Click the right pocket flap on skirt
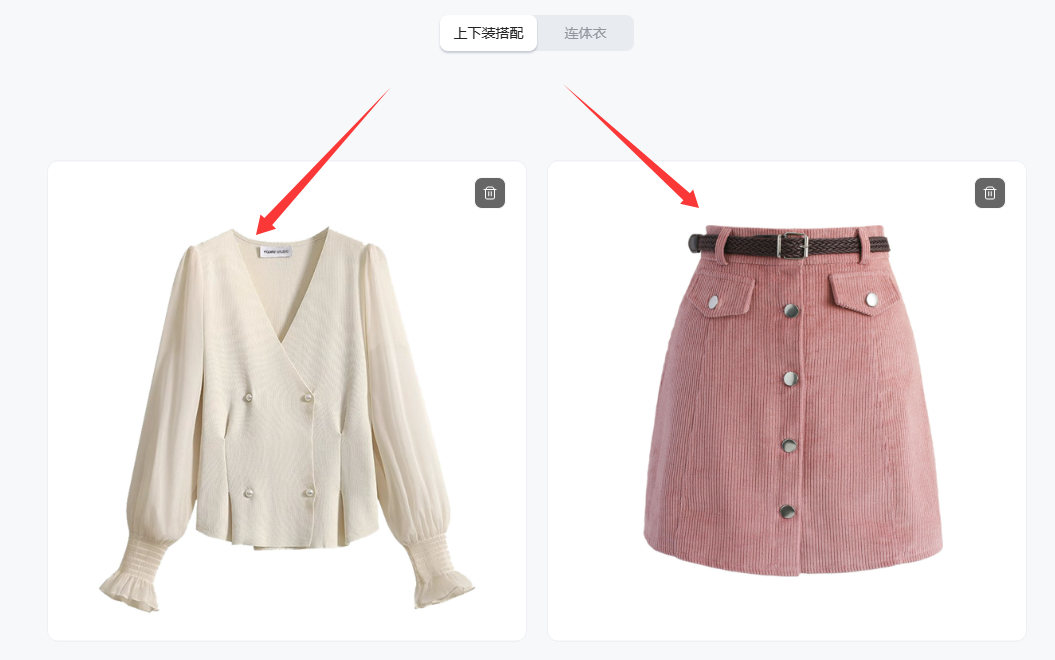Viewport: 1055px width, 660px height. 863,294
